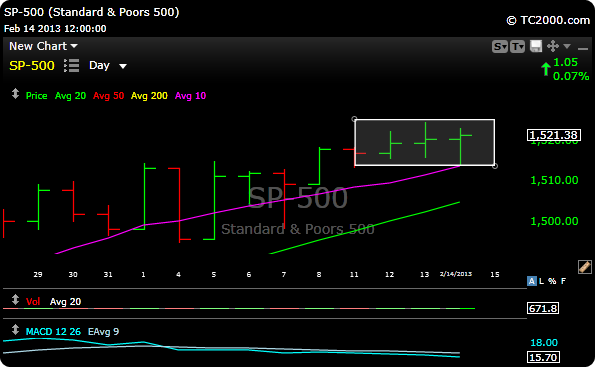Click the move chart crosshair icon

coord(553,46)
